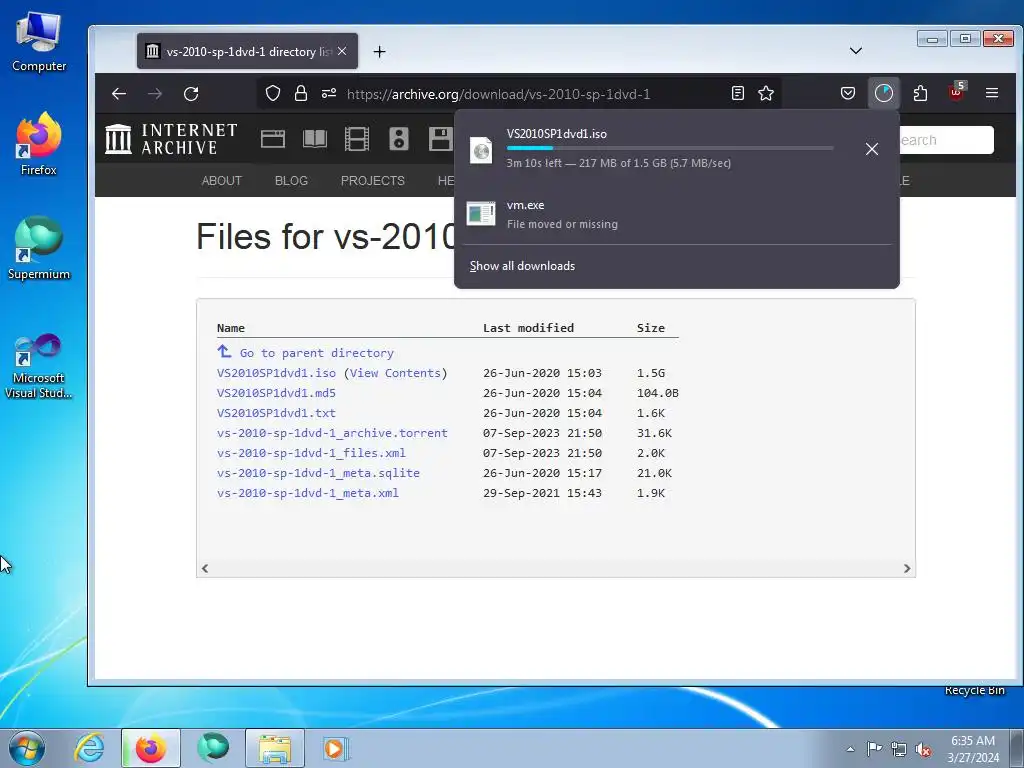The width and height of the screenshot is (1024, 768).
Task: Click the listing's right scroll arrow
Action: pos(907,568)
